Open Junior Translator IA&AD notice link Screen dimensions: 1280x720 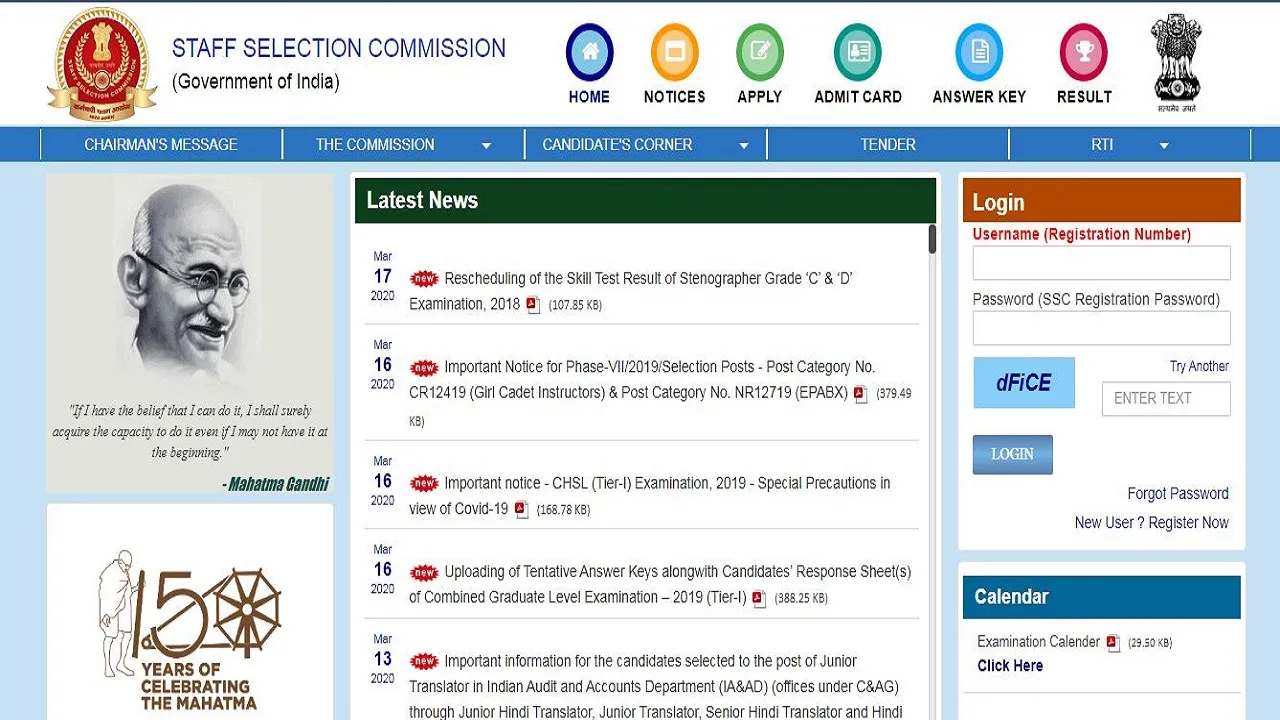655,687
